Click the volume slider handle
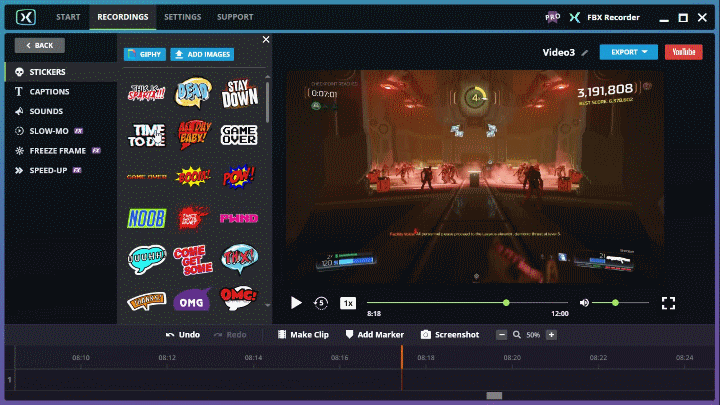 pos(615,303)
